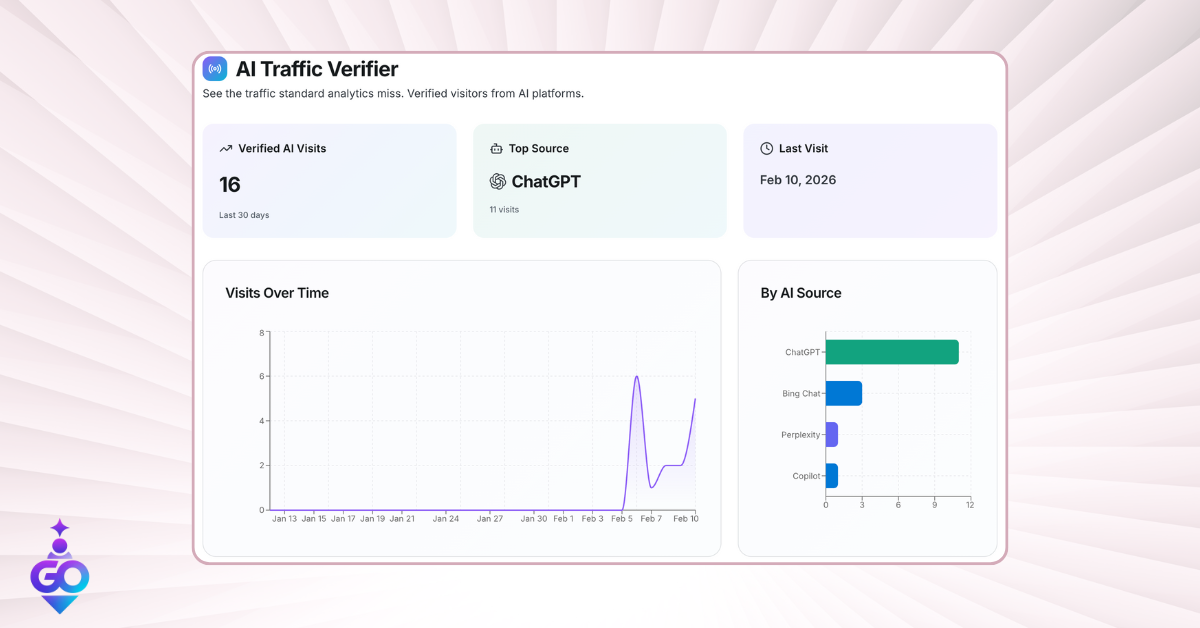Select the blue Bing Chat bar

tap(843, 393)
